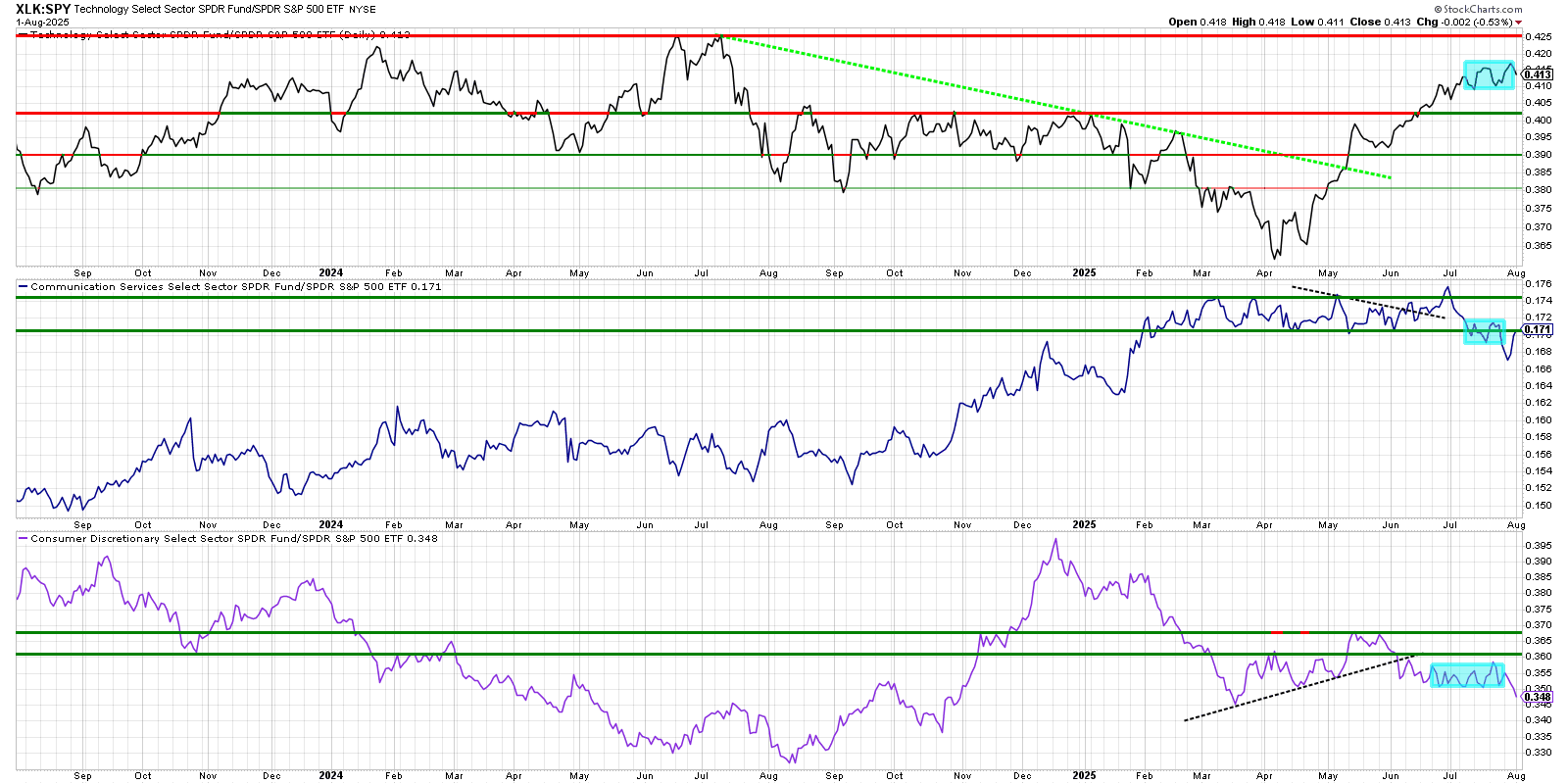The height and width of the screenshot is (784, 1568).
Task: Click the 2025 year label under the middle panel
Action: coord(1084,525)
